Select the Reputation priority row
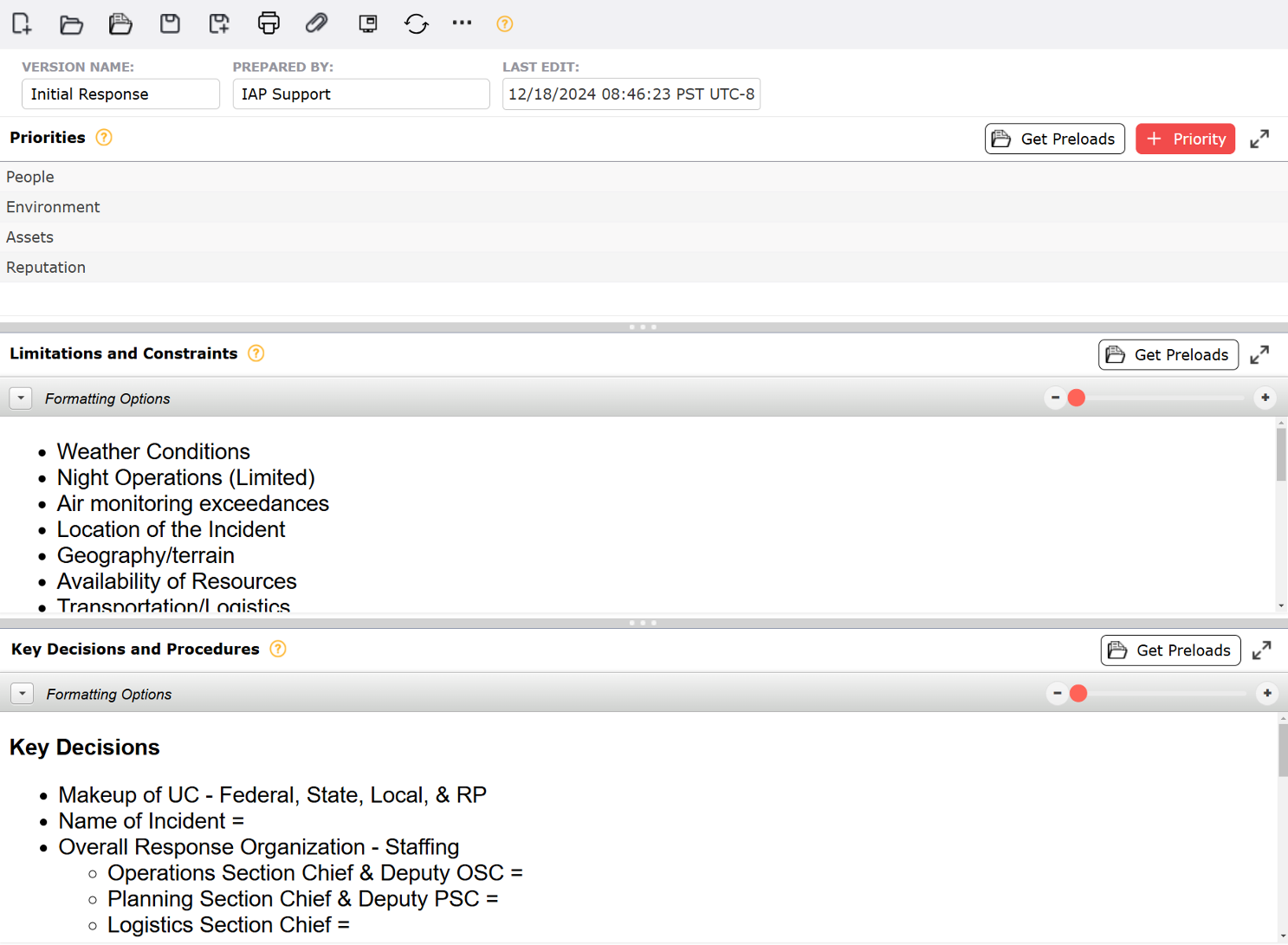The image size is (1288, 945). [46, 267]
